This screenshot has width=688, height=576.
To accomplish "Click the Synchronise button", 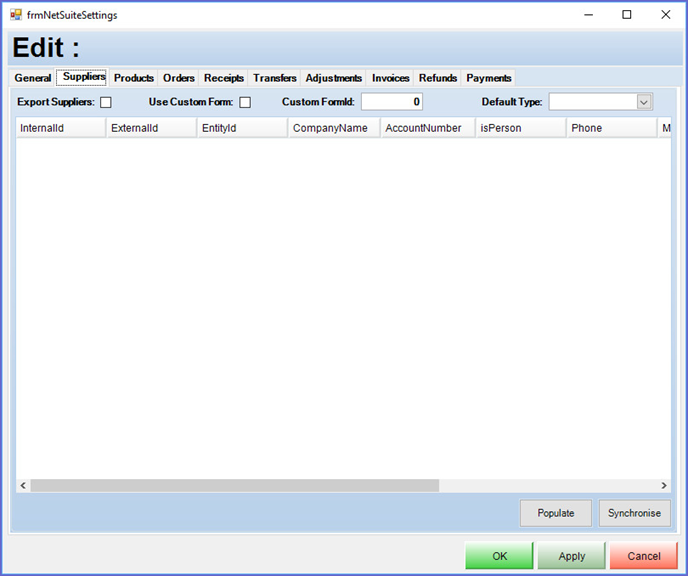I will pos(634,513).
